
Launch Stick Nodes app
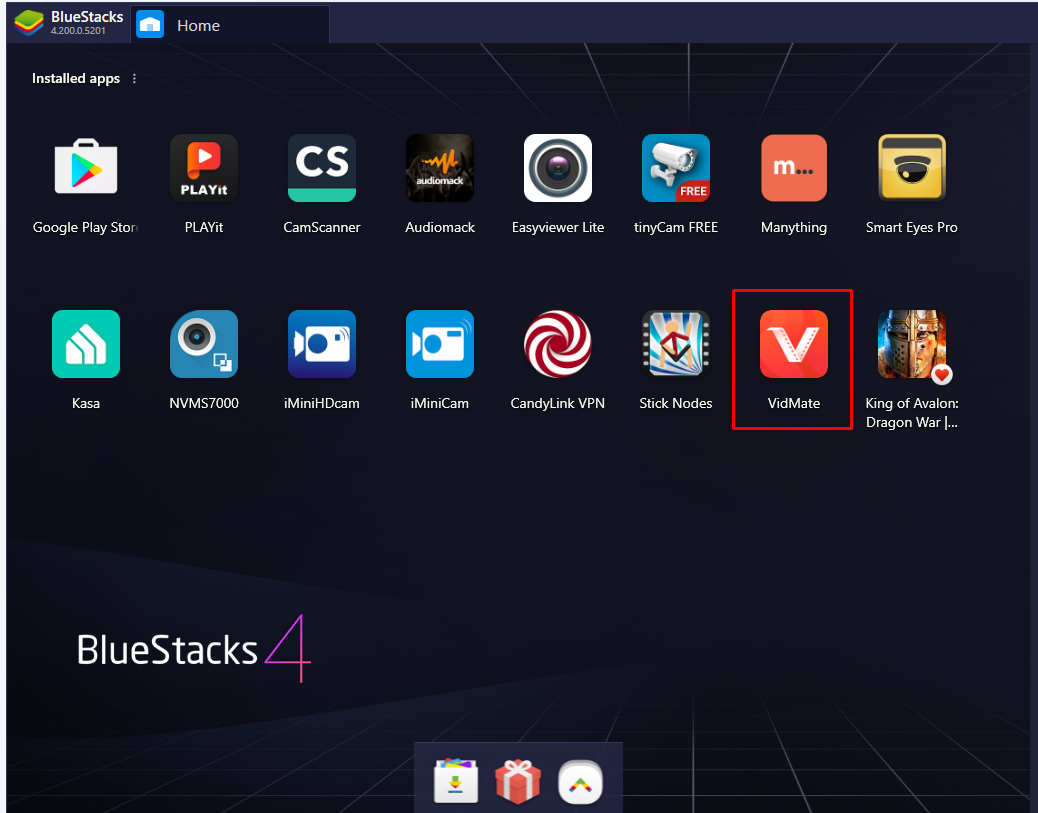click(675, 344)
